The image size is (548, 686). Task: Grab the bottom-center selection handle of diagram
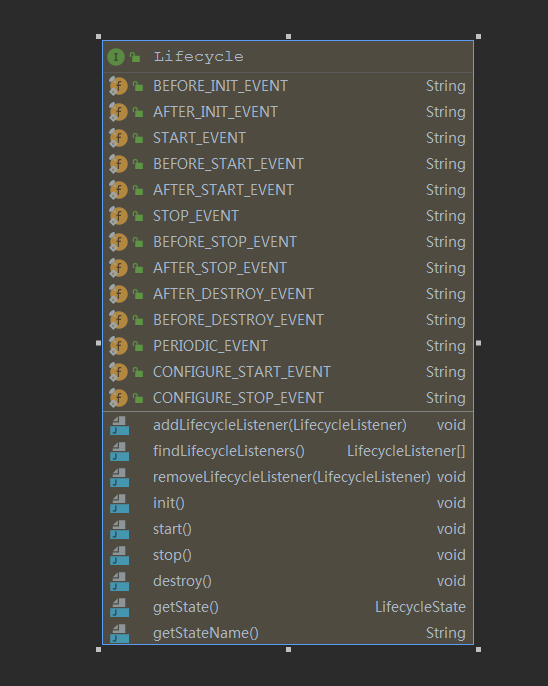coord(288,650)
